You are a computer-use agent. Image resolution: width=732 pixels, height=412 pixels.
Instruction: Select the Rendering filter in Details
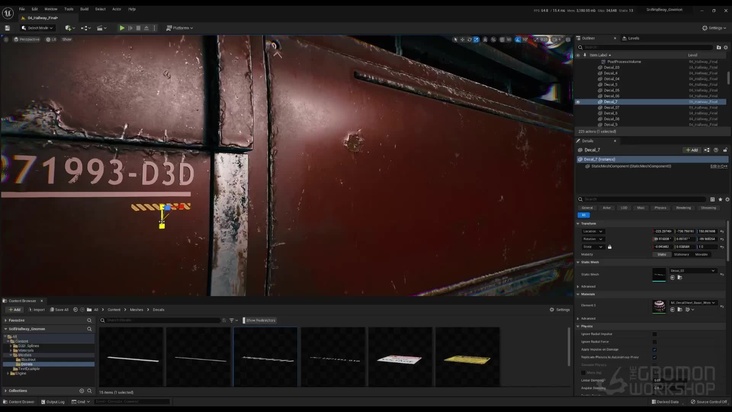pyautogui.click(x=683, y=208)
